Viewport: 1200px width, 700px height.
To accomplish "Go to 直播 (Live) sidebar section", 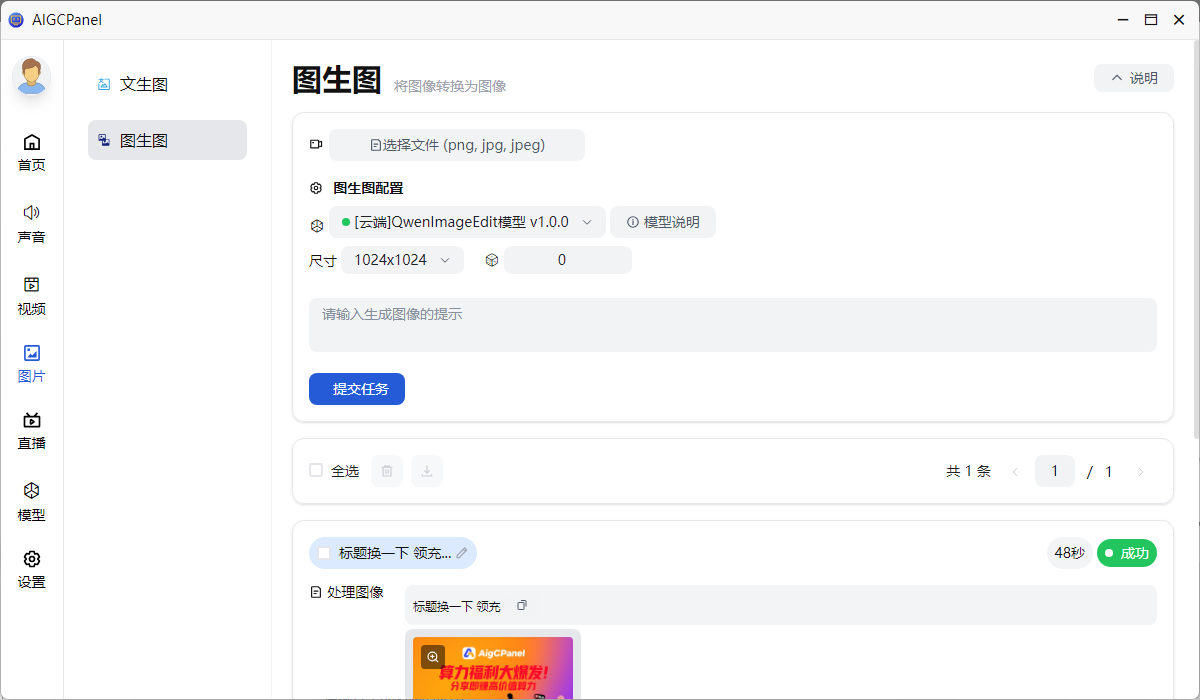I will (x=32, y=430).
